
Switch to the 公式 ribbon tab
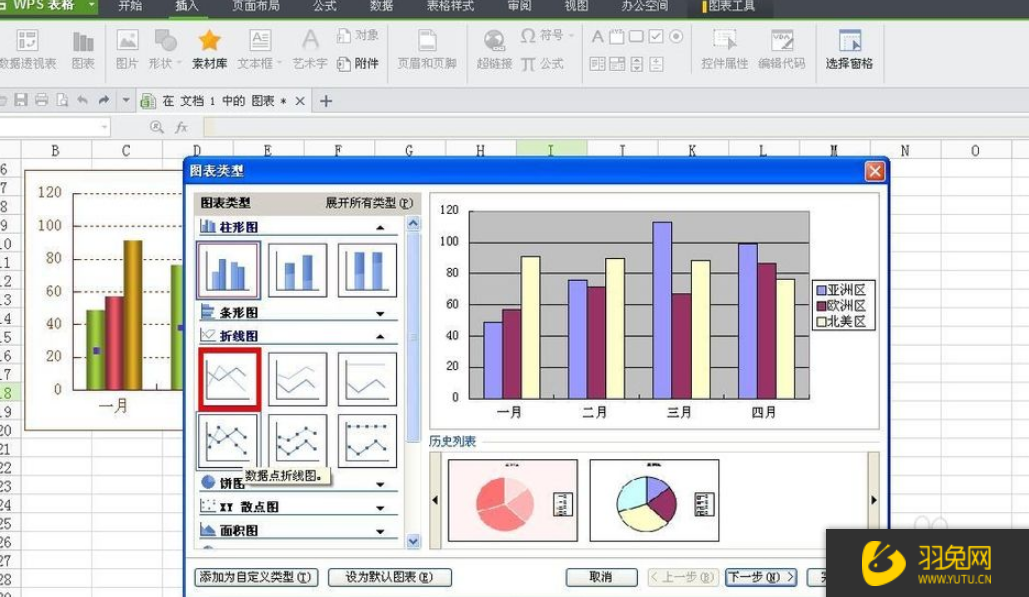point(324,7)
